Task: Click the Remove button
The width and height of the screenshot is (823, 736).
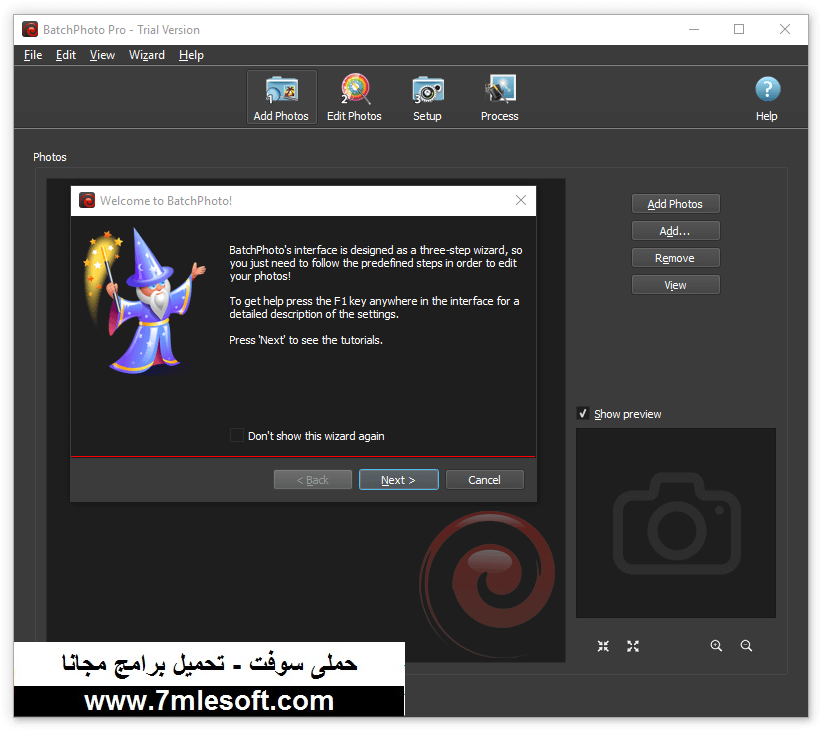Action: click(676, 258)
